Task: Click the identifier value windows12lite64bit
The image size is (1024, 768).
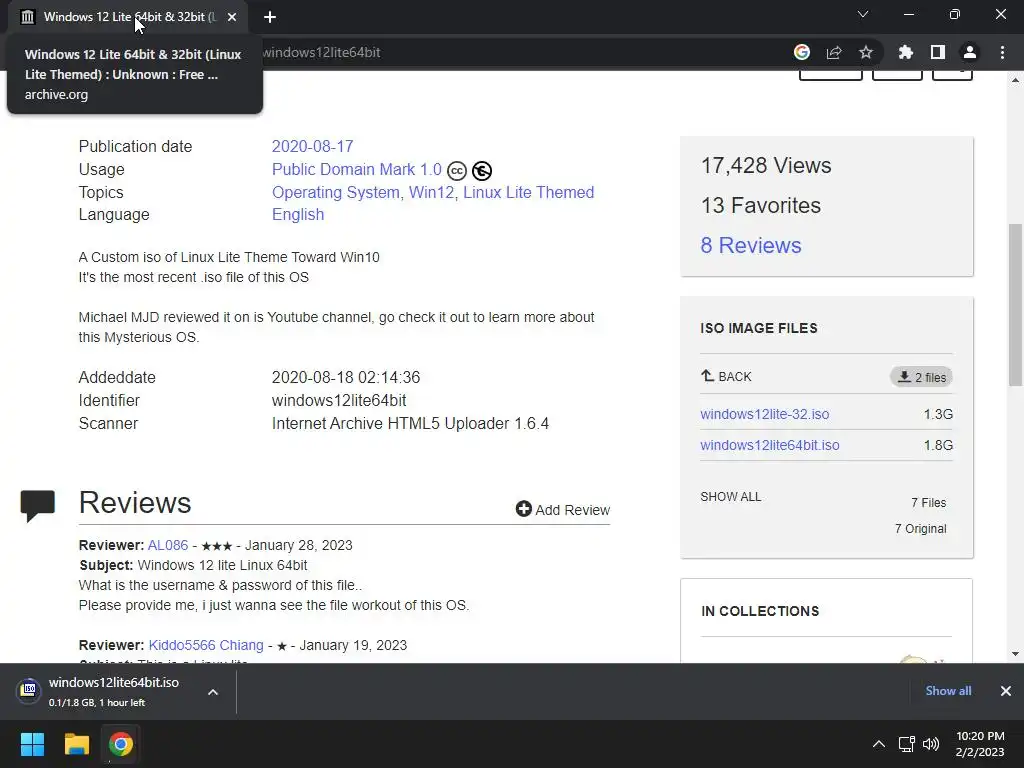Action: pos(339,400)
